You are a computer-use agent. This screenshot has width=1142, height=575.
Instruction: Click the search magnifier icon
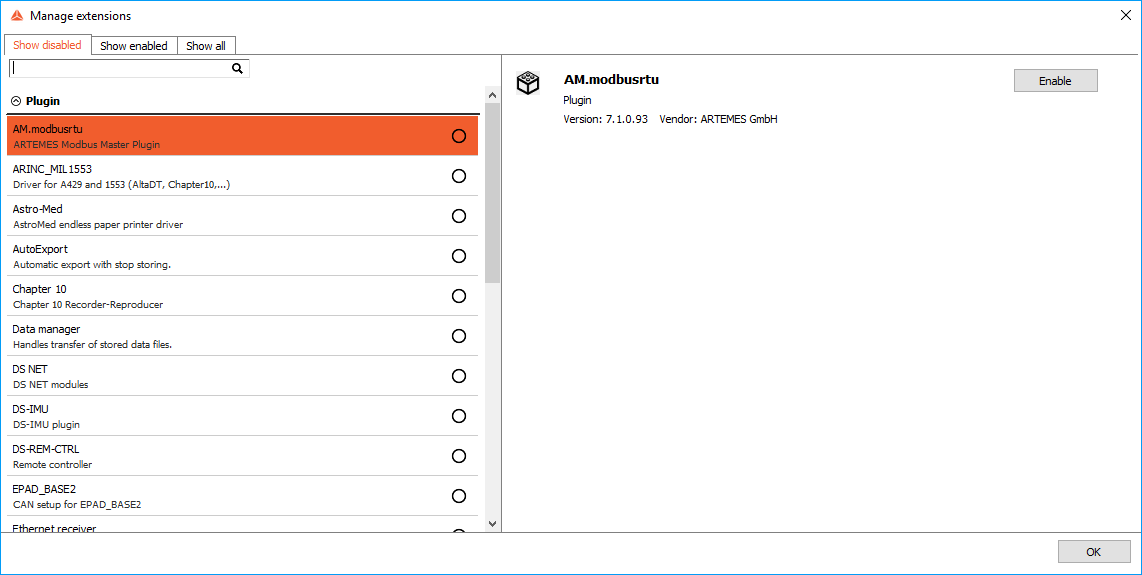coord(237,69)
